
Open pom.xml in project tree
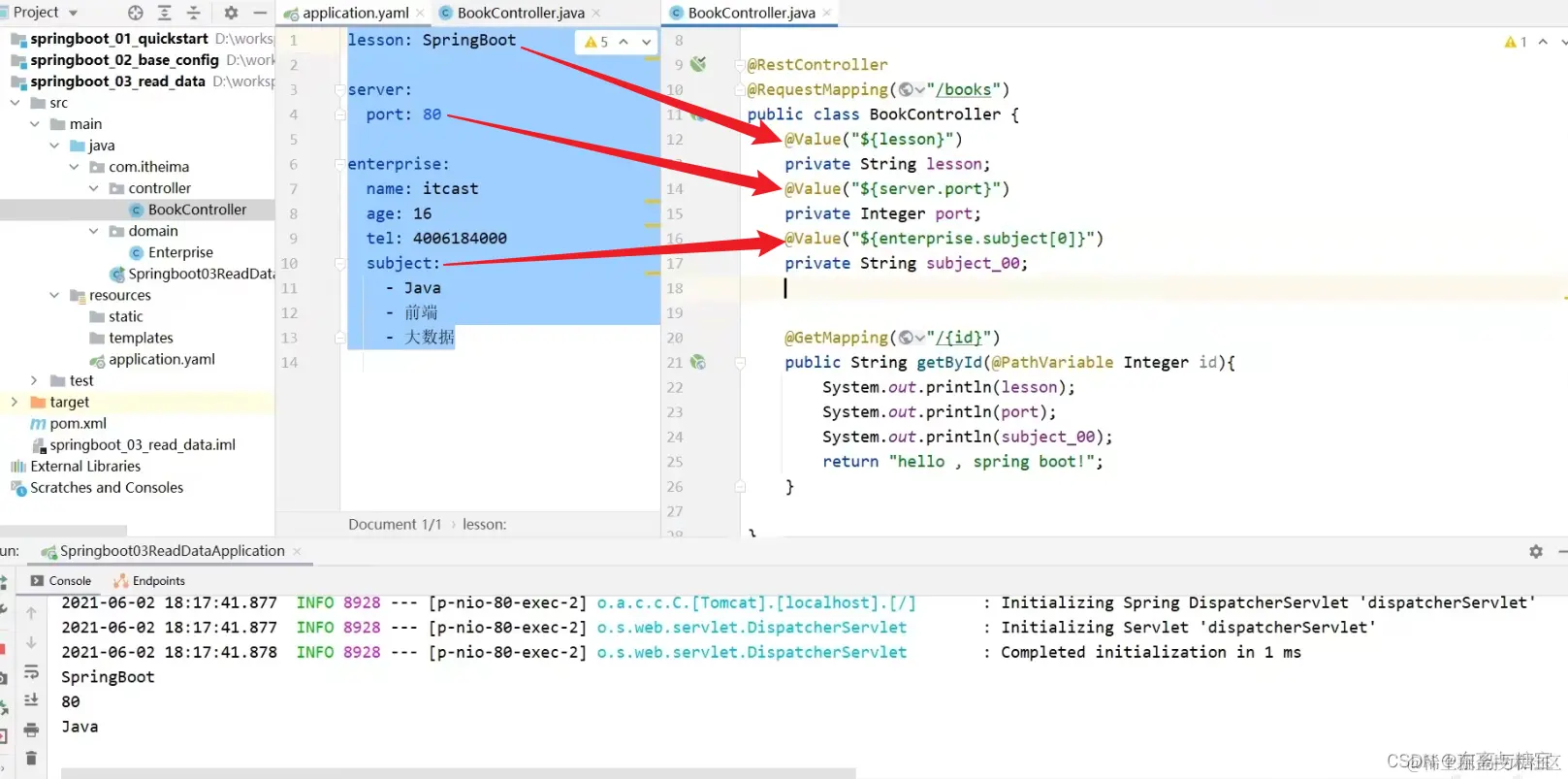coord(78,423)
